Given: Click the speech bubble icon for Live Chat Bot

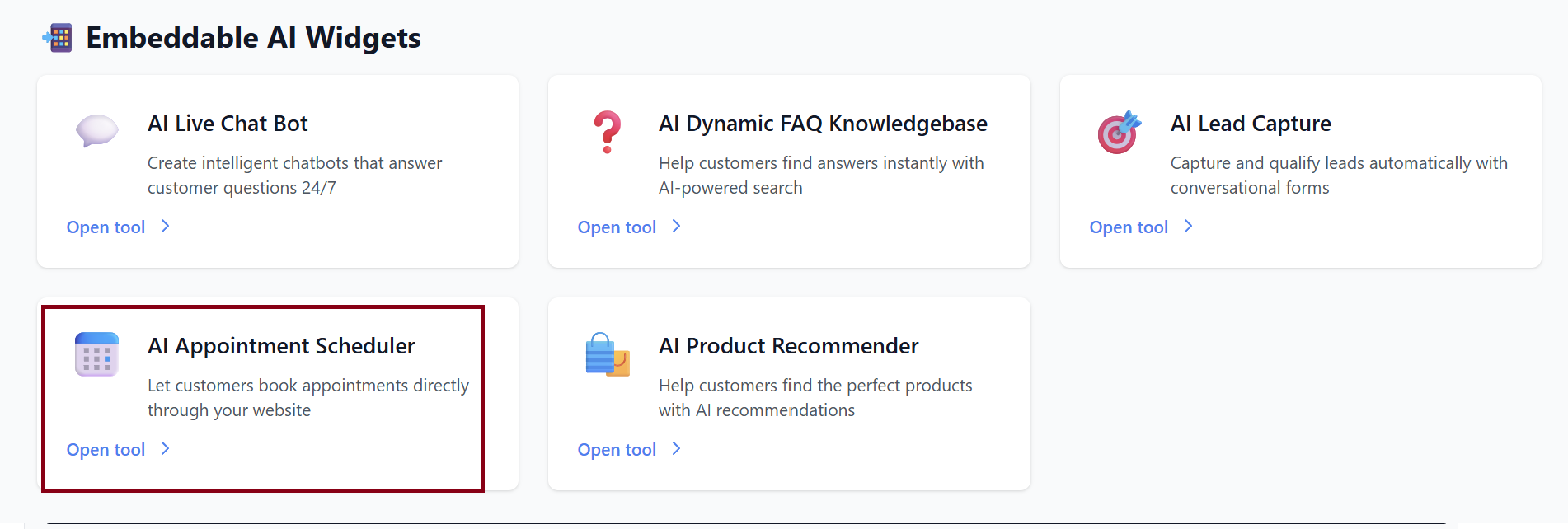Looking at the screenshot, I should (x=96, y=130).
